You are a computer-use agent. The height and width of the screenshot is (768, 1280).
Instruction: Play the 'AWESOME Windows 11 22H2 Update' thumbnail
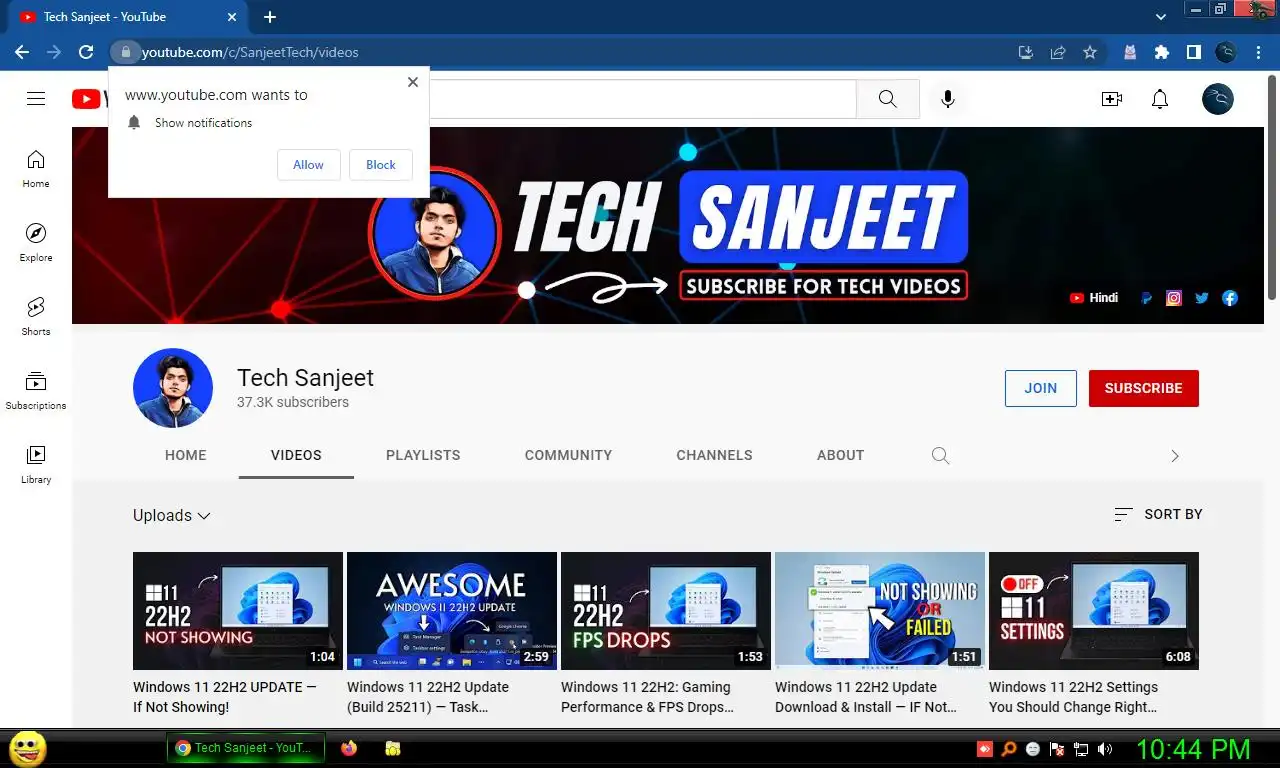[452, 611]
